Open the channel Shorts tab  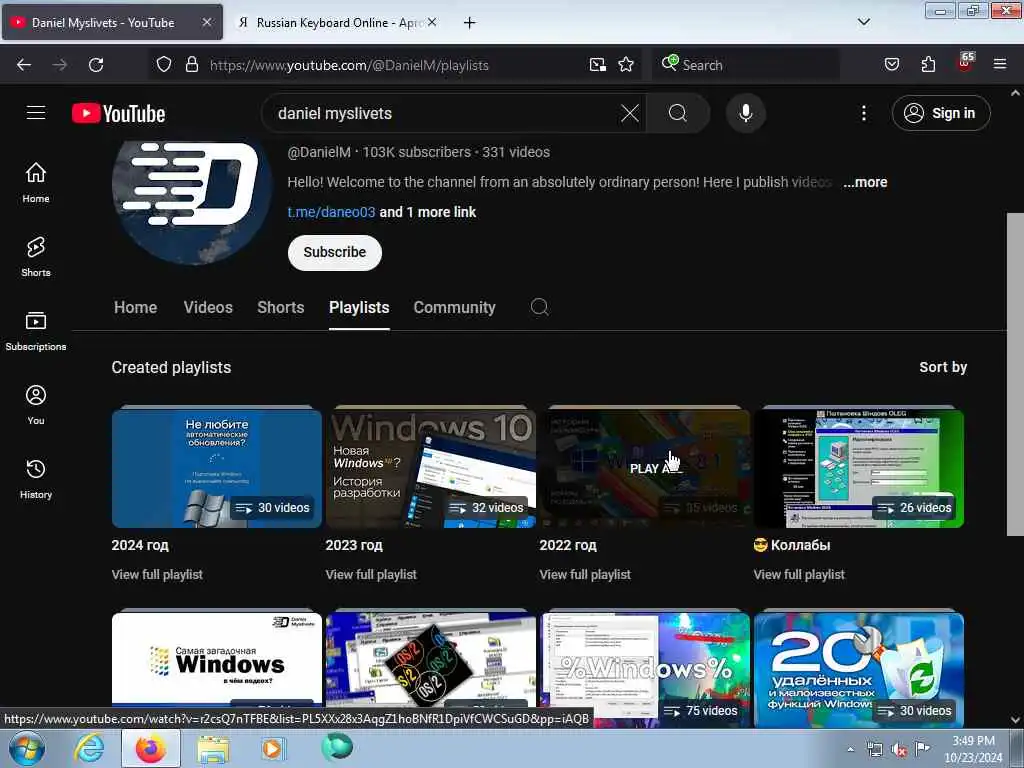click(x=281, y=307)
